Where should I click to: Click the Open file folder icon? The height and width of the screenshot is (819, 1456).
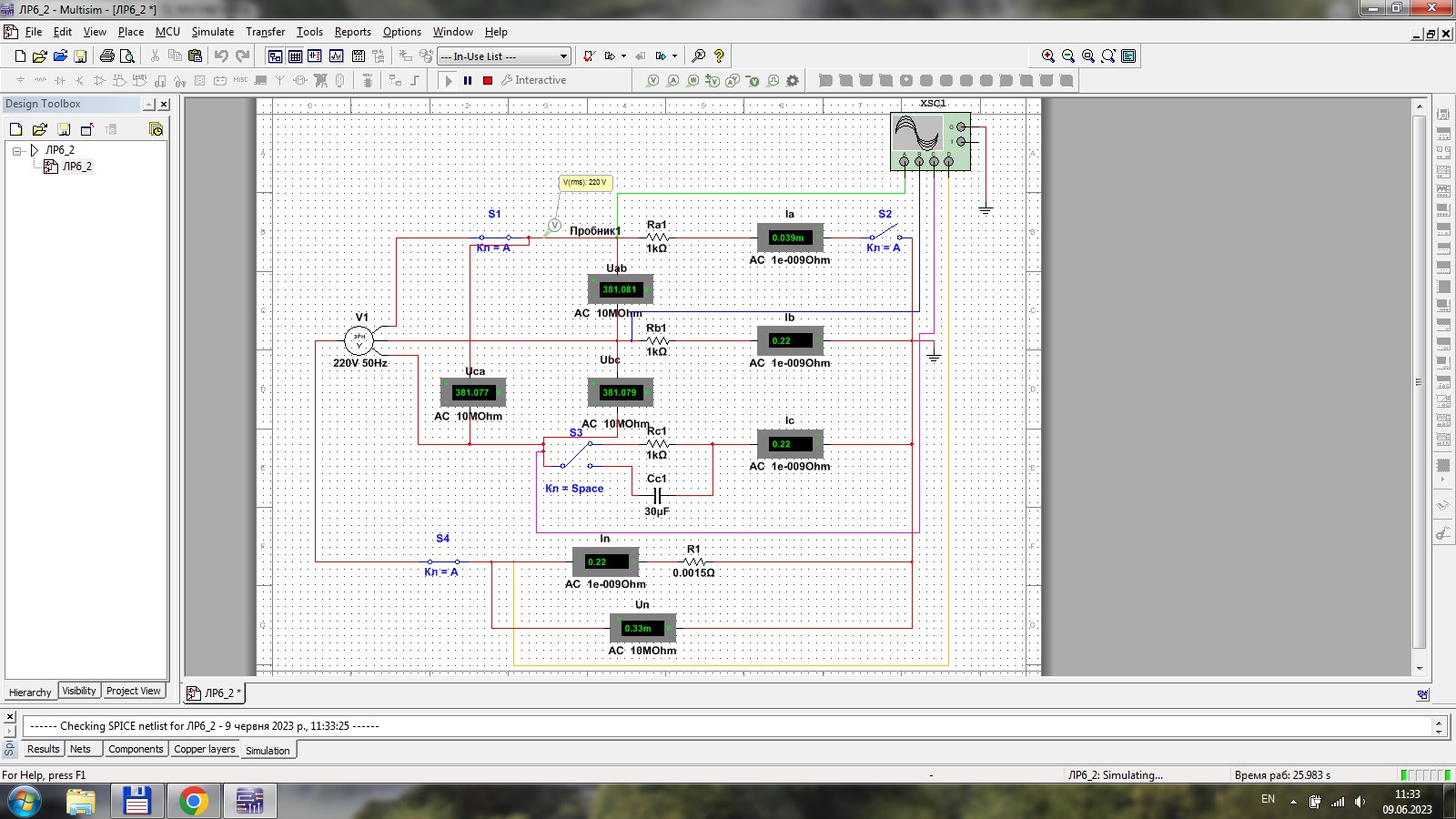(40, 56)
